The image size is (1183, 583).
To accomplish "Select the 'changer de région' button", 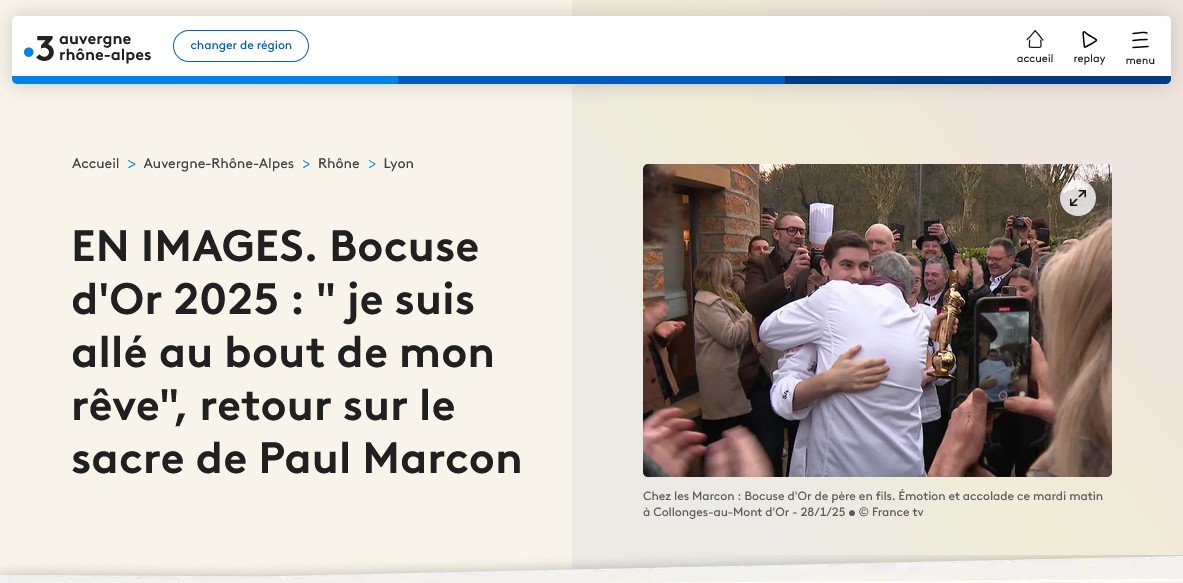I will (x=241, y=46).
